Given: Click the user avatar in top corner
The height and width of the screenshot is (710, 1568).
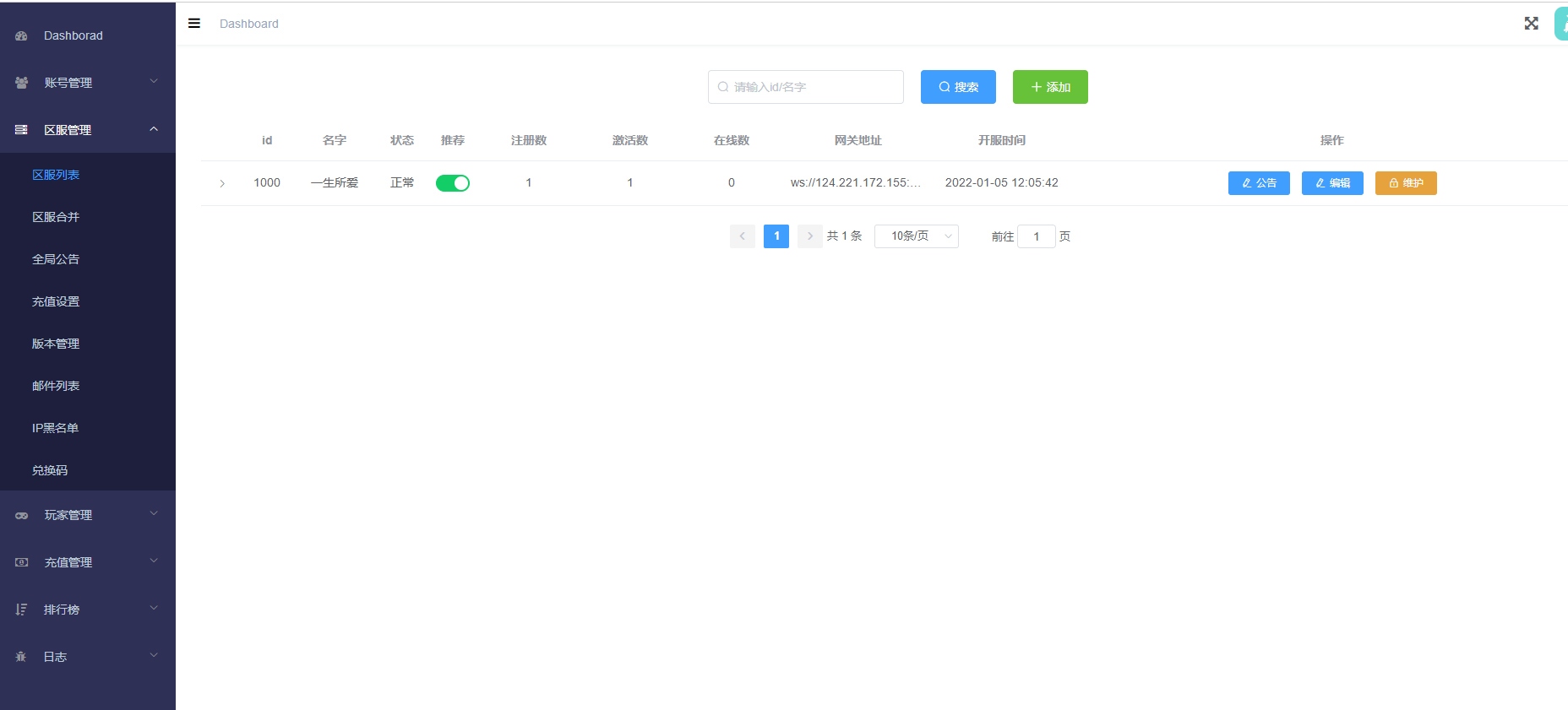Looking at the screenshot, I should (x=1561, y=24).
